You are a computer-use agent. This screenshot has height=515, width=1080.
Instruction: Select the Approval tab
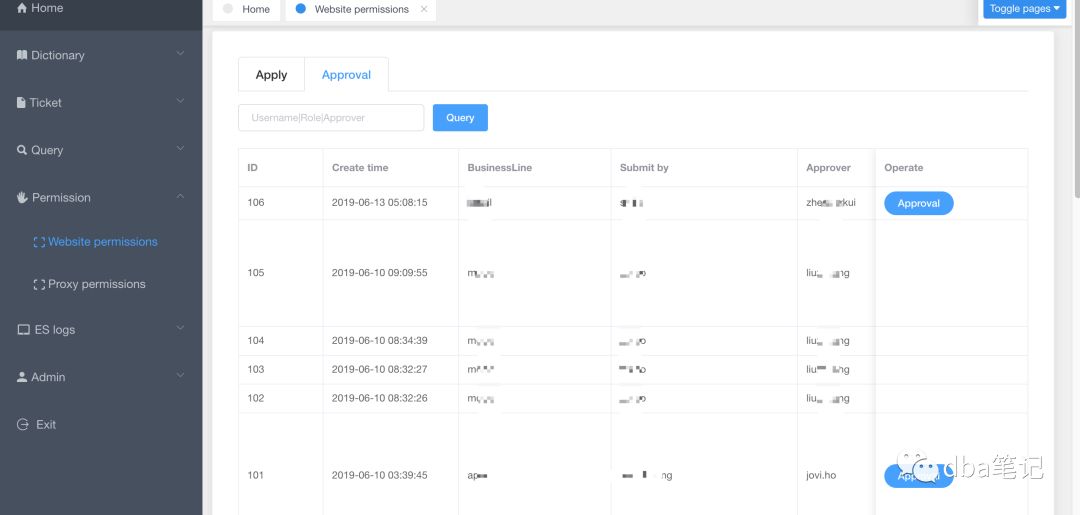346,75
